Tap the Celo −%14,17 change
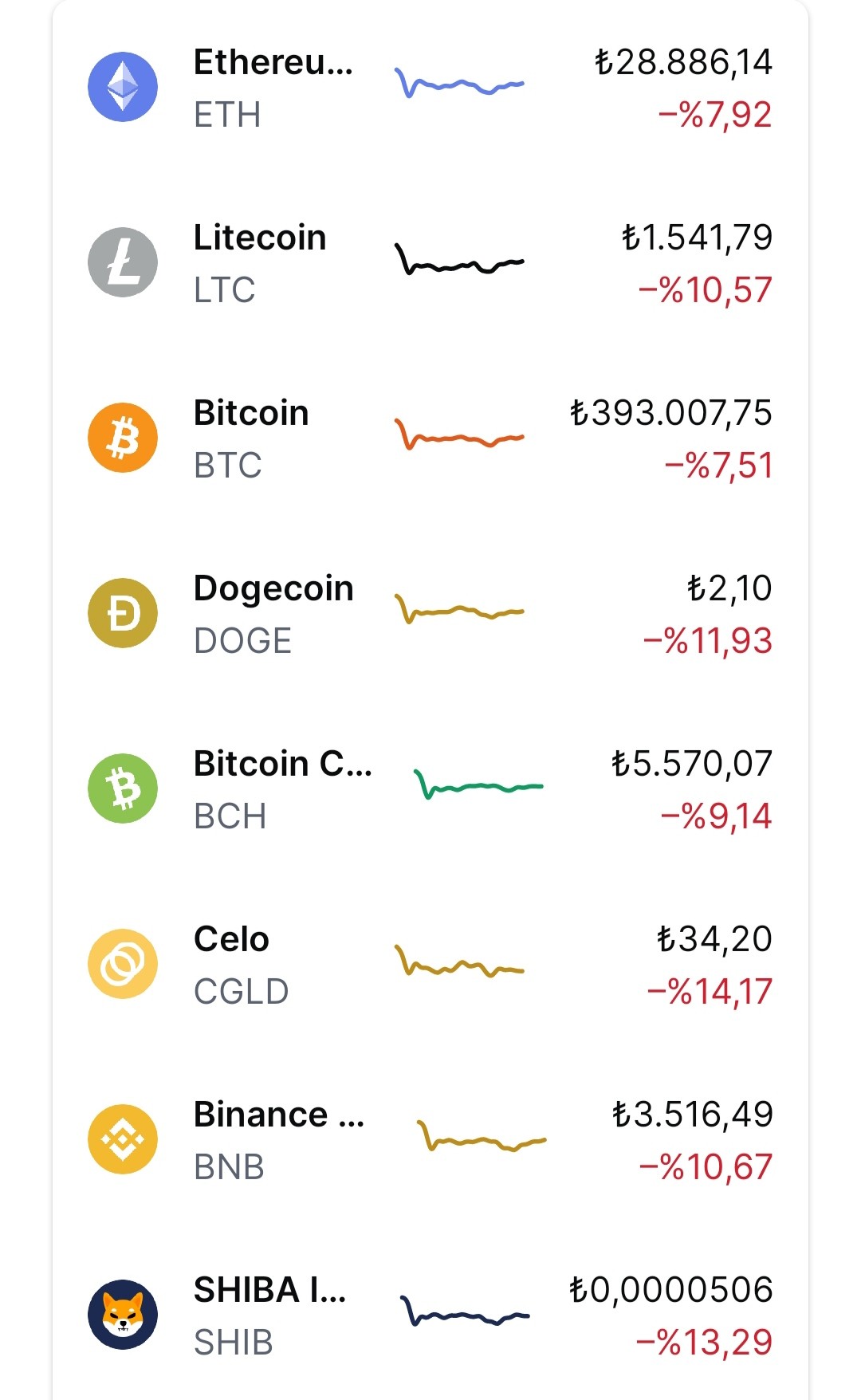861x1400 pixels. tap(710, 992)
